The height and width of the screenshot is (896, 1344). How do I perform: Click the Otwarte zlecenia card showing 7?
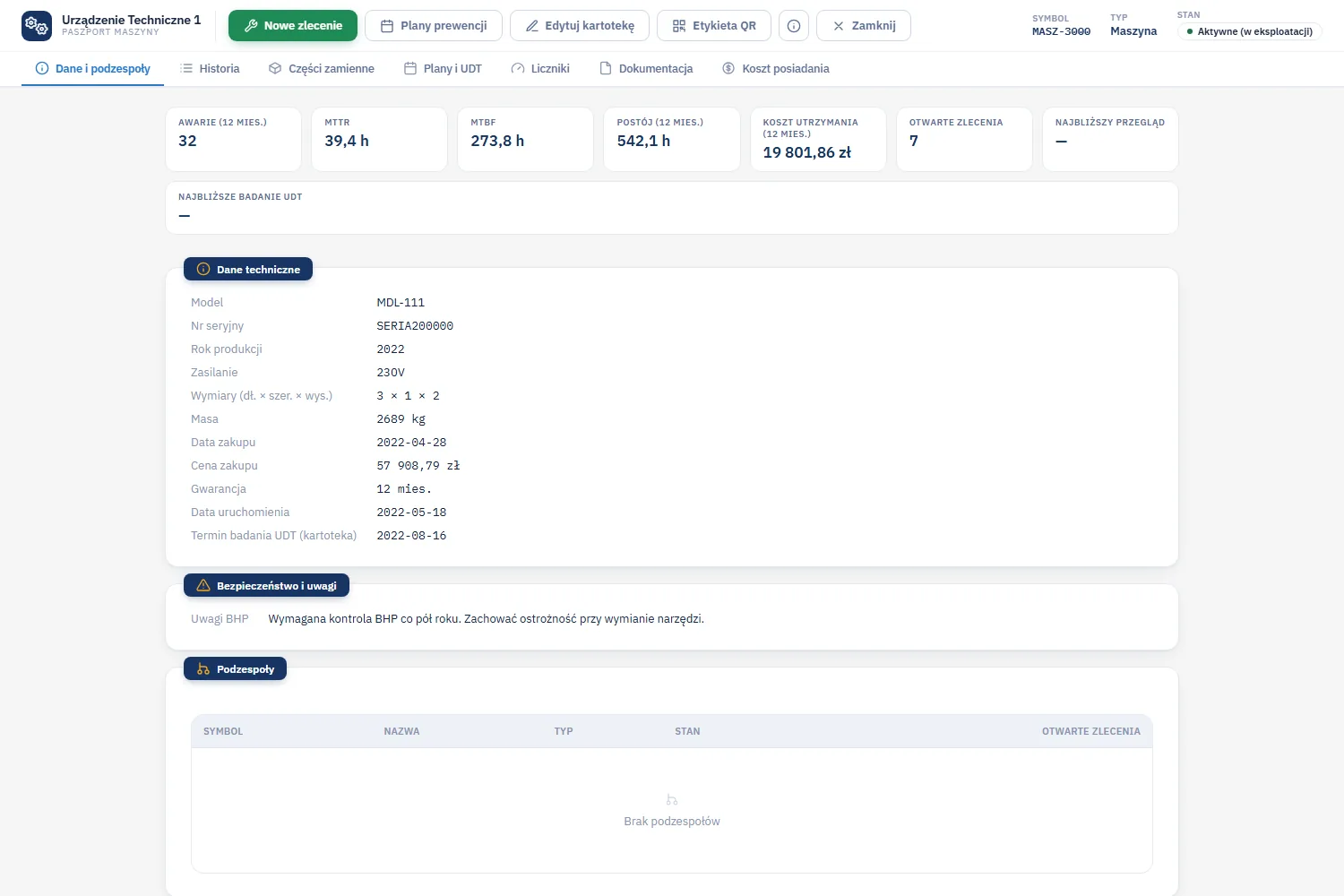click(x=965, y=139)
